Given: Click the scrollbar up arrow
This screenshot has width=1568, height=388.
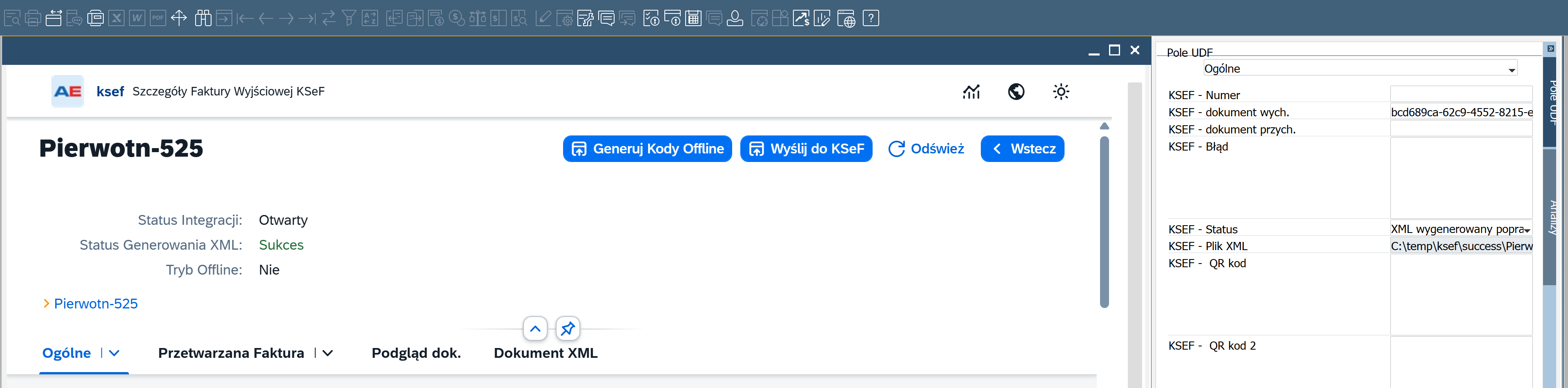Looking at the screenshot, I should (x=1104, y=126).
